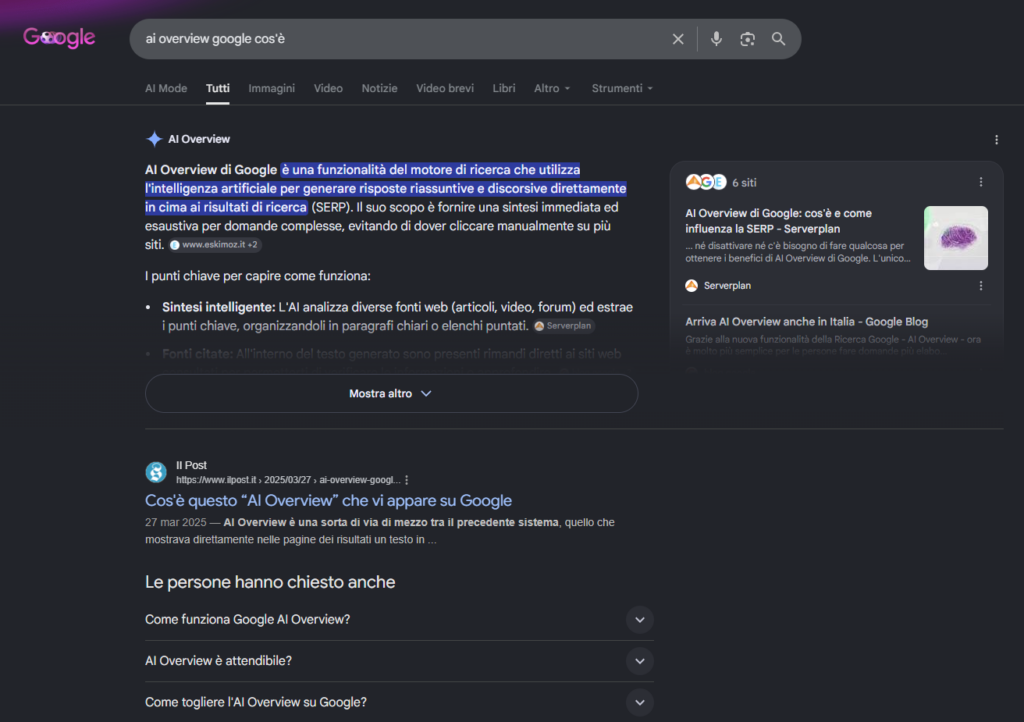Click the magnifying glass search icon
Viewport: 1024px width, 722px height.
point(778,39)
